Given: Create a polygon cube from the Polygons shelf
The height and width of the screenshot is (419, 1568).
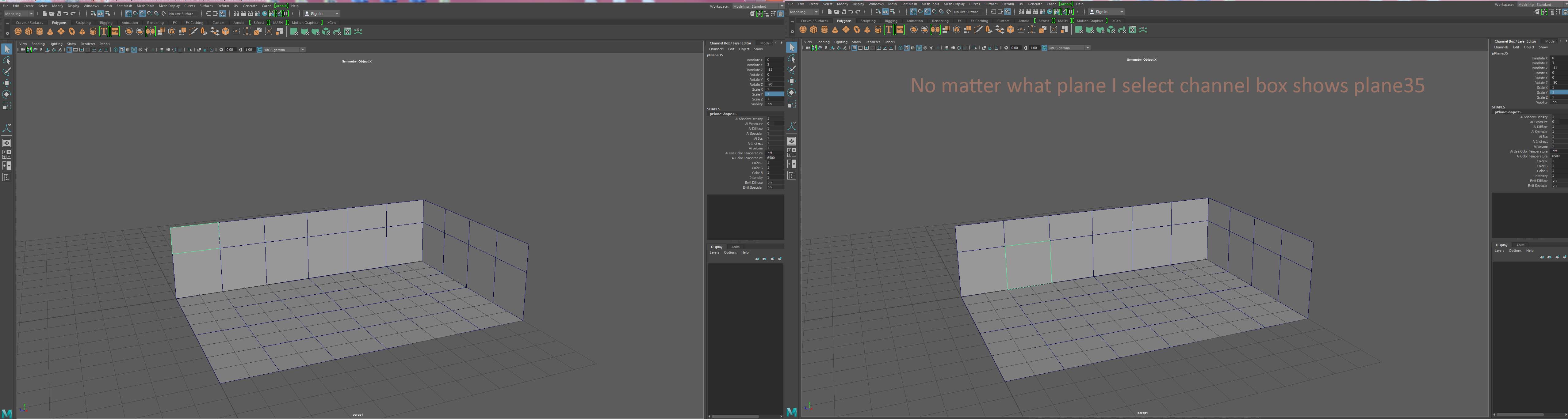Looking at the screenshot, I should [x=29, y=31].
